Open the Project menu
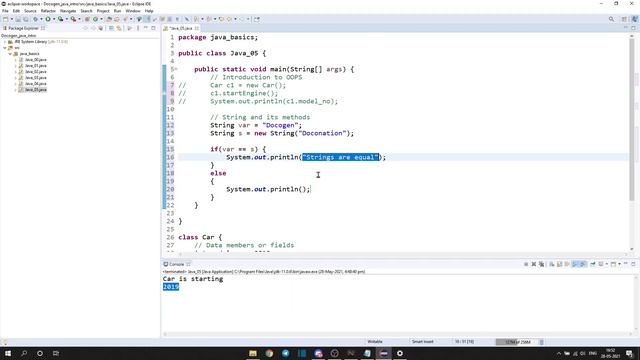Viewport: 640px width, 360px height. click(103, 11)
